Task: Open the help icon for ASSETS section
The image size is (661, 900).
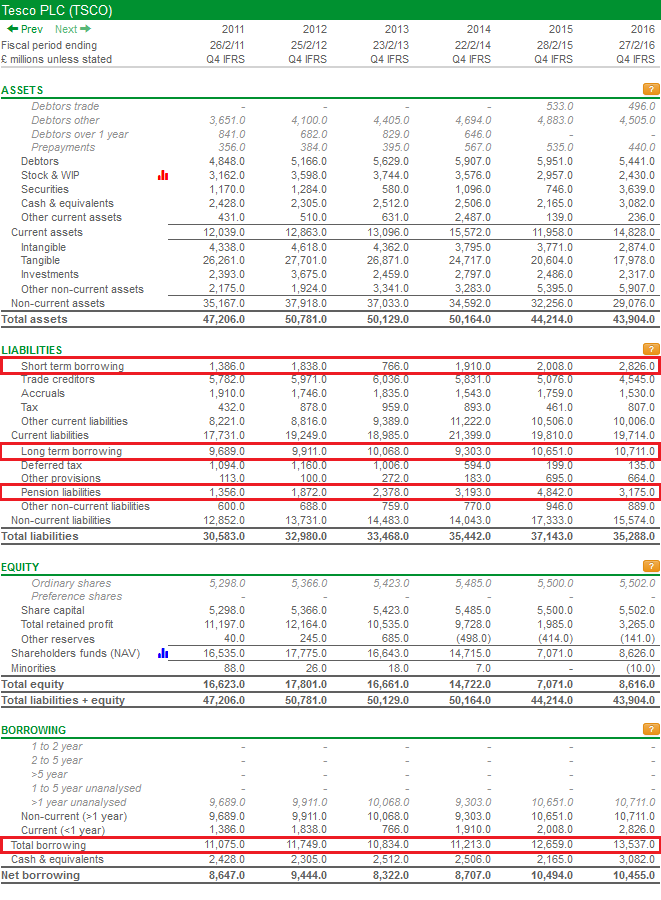Action: [651, 89]
